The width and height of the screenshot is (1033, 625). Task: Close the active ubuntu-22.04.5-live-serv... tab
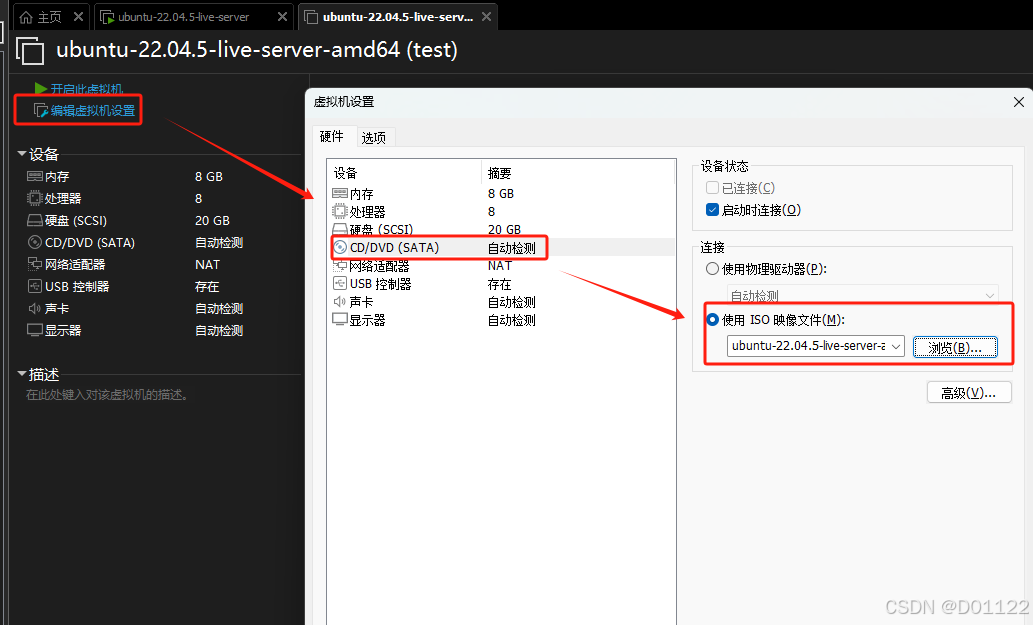coord(486,16)
